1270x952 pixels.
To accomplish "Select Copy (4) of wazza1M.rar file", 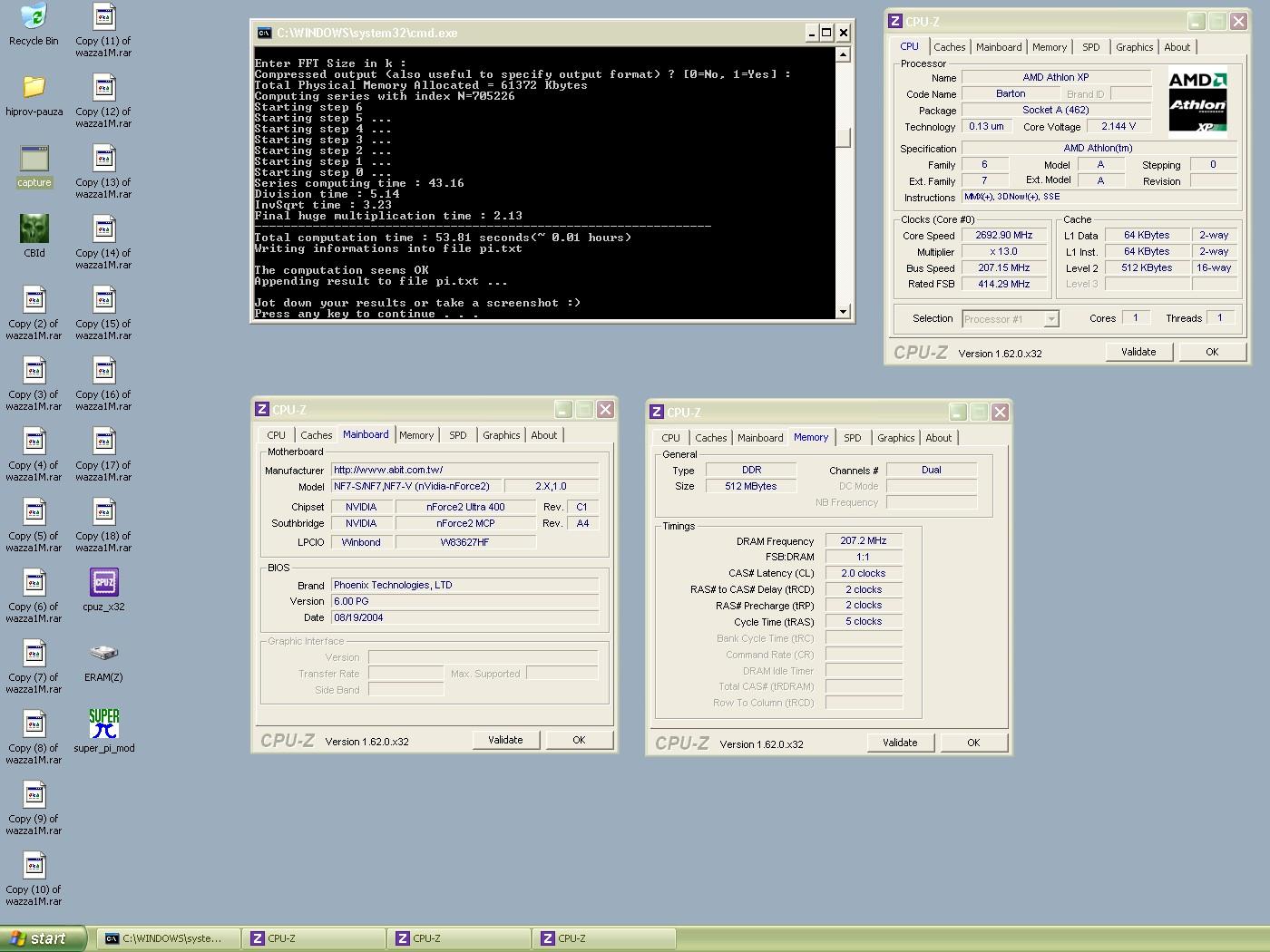I will pos(34,454).
